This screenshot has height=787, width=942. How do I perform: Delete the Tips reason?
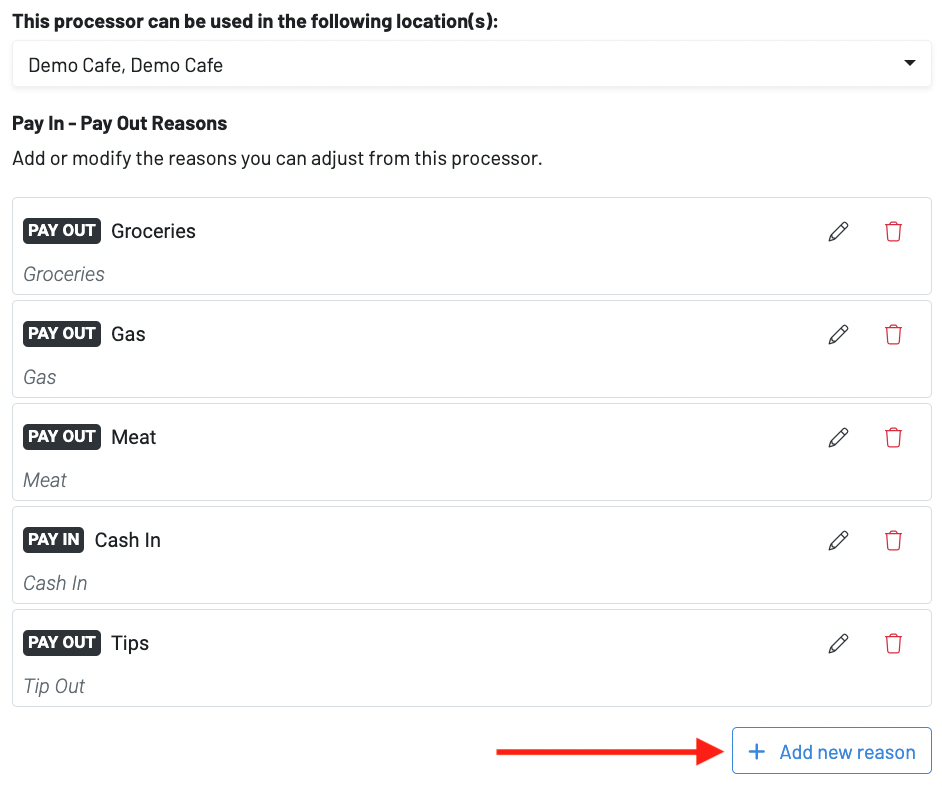[x=893, y=643]
